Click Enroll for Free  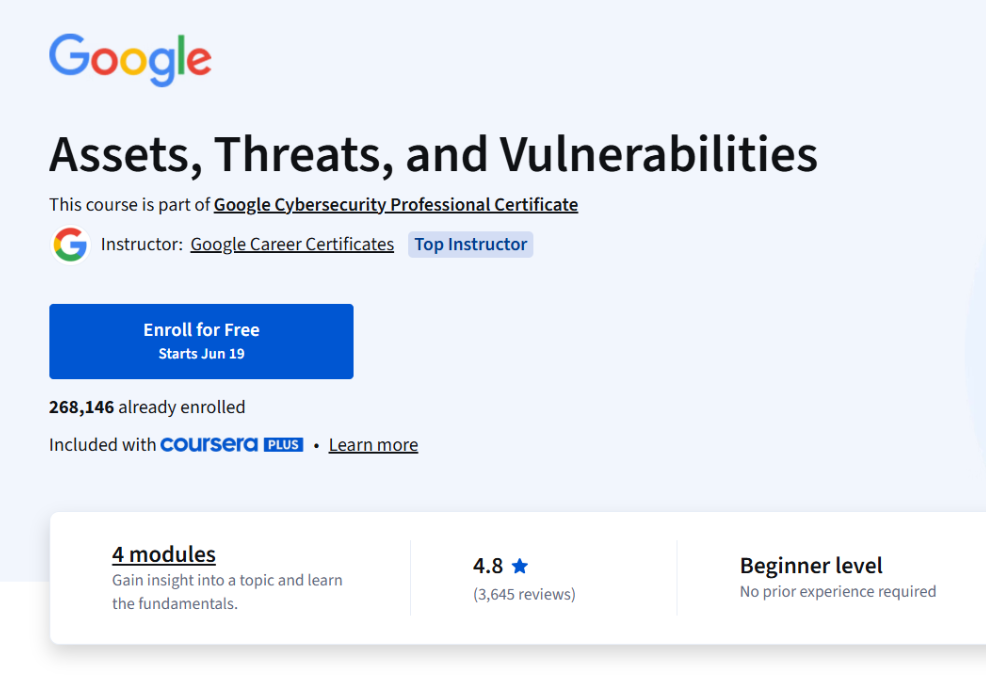point(201,330)
